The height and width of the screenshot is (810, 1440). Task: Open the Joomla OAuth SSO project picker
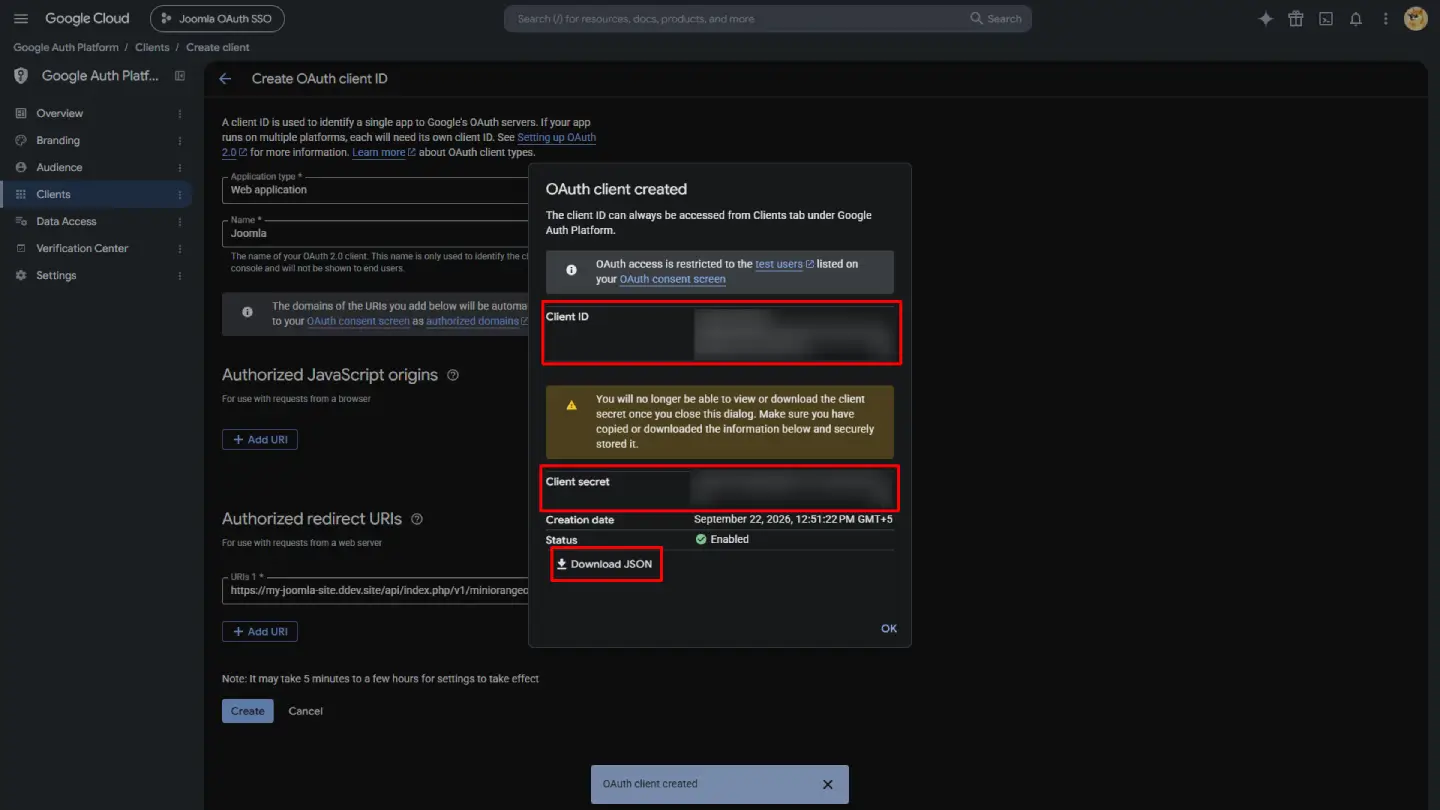217,19
